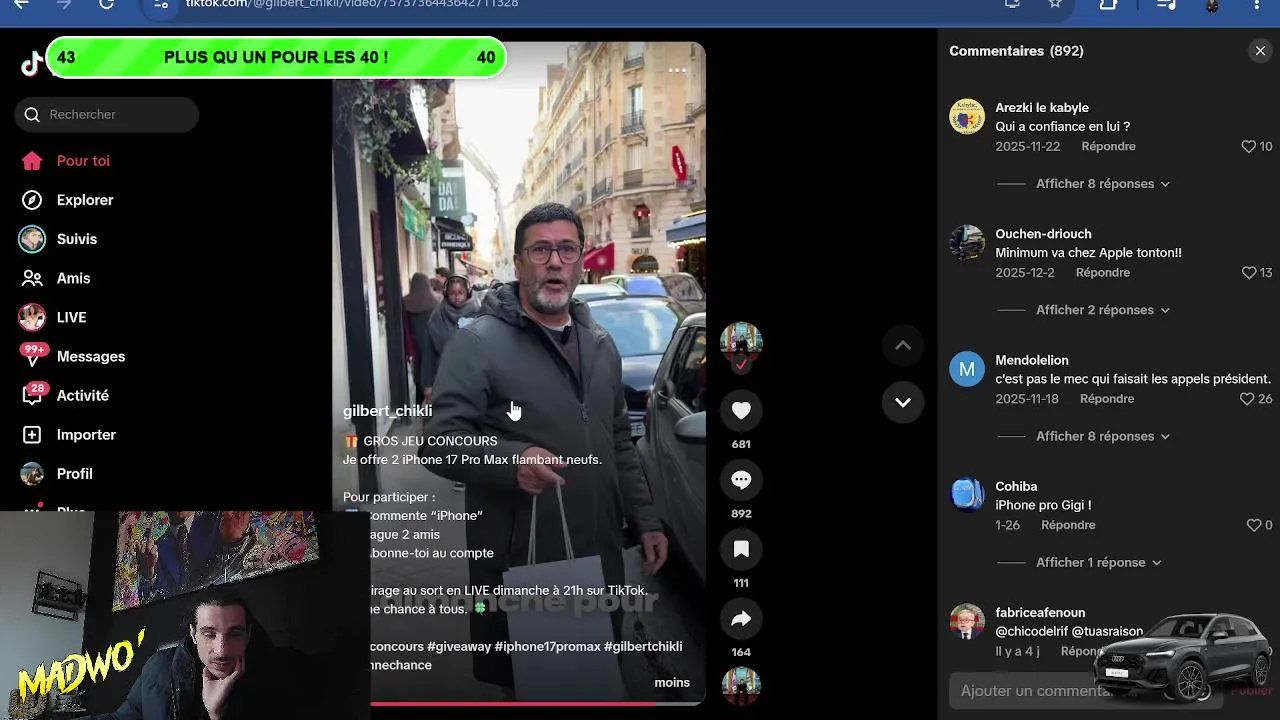This screenshot has height=720, width=1280.
Task: Open the Suivis page
Action: (x=77, y=239)
